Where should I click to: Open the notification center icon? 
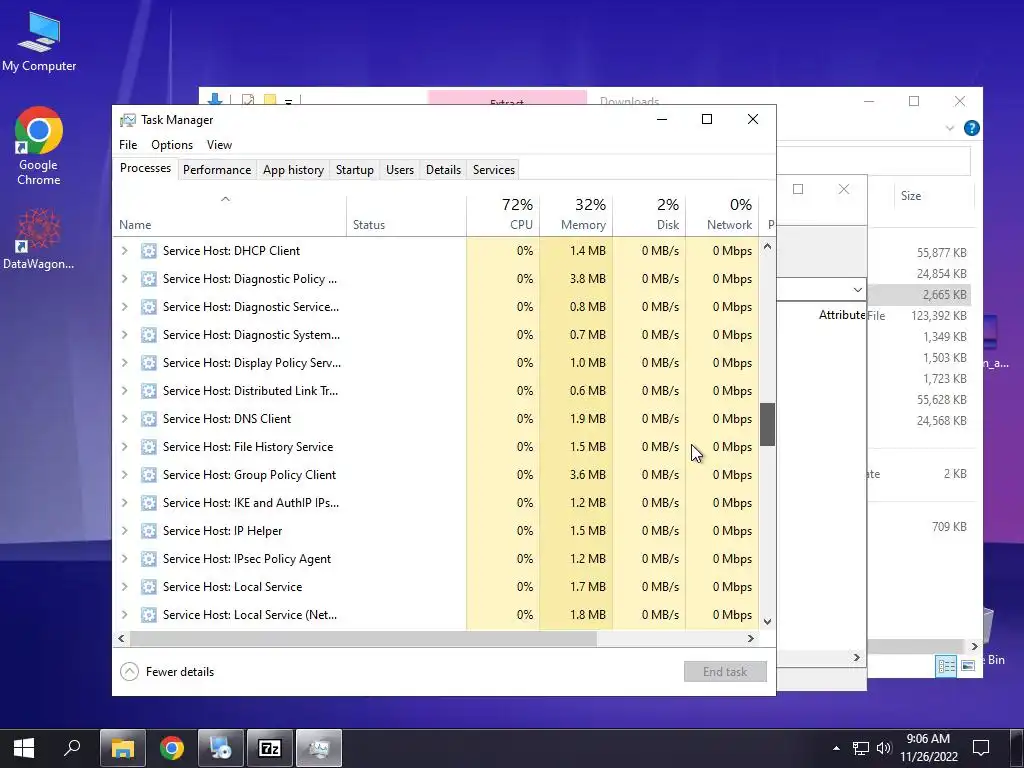coord(981,748)
